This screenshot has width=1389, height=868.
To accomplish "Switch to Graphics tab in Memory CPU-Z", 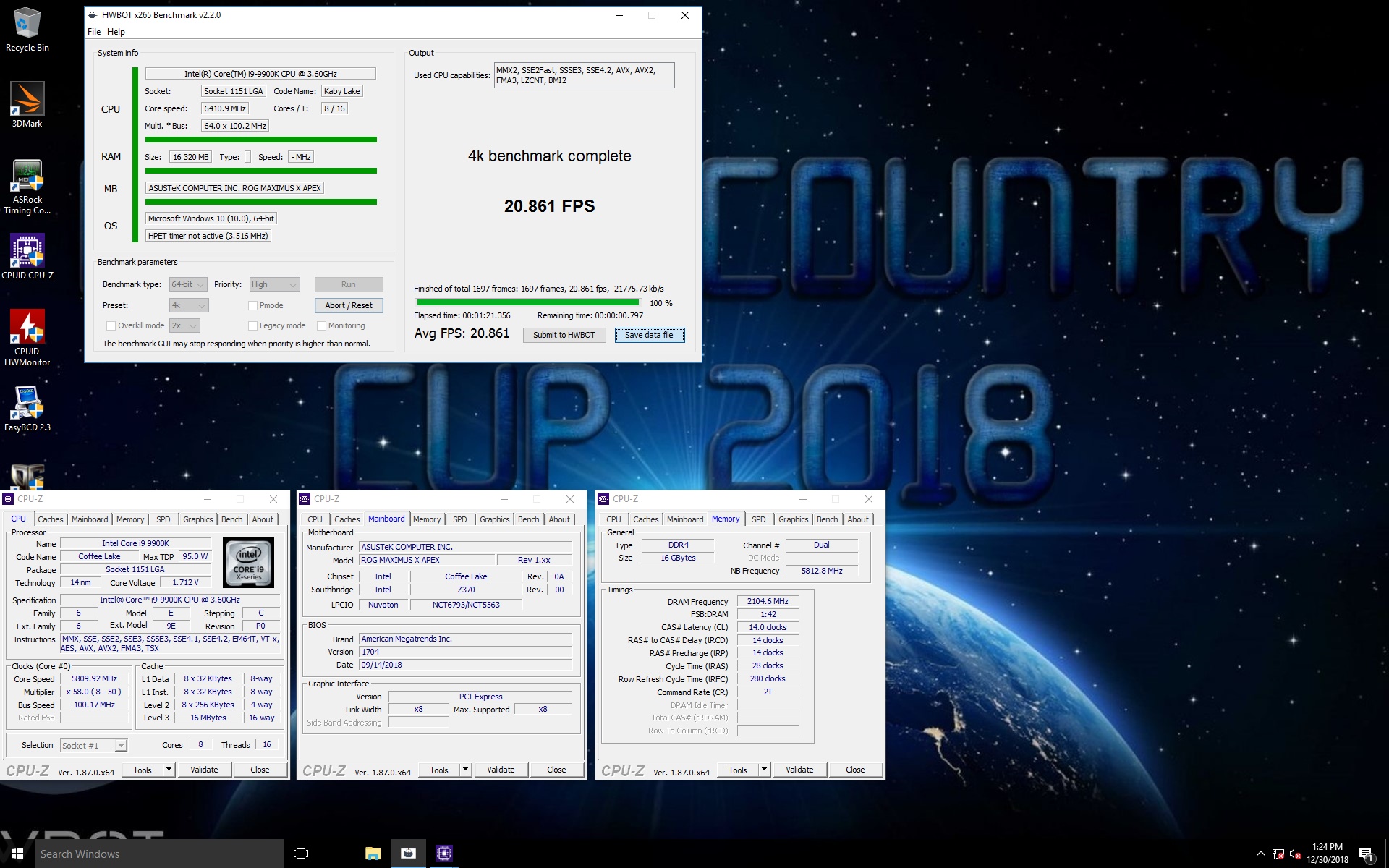I will point(793,519).
